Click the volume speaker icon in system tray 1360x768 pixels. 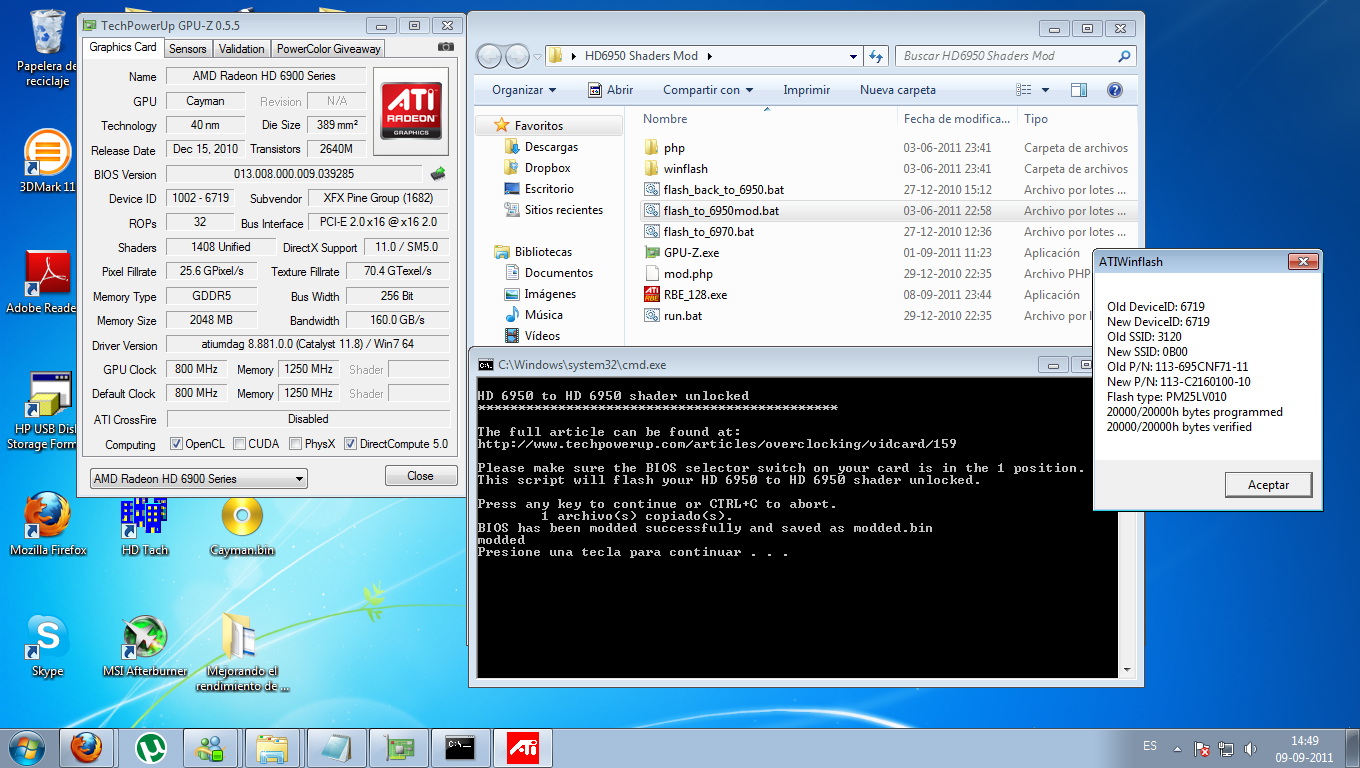(x=1250, y=748)
